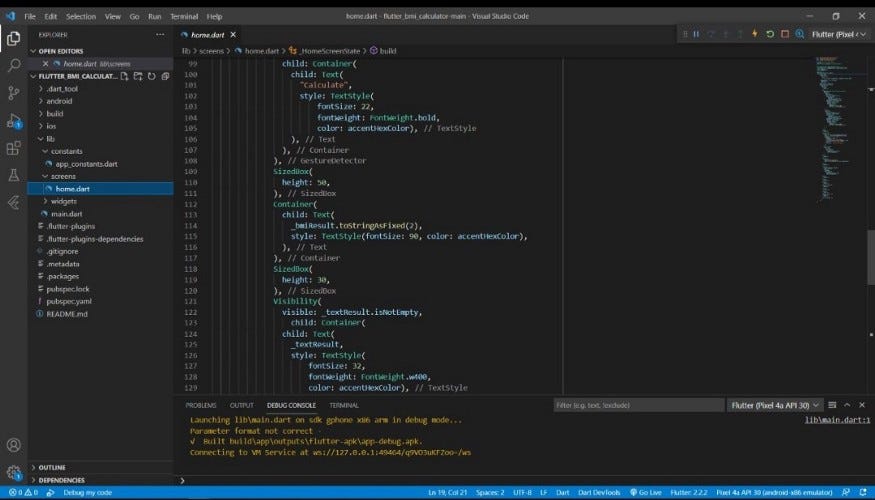Open the Extensions view
The width and height of the screenshot is (875, 500).
13,148
